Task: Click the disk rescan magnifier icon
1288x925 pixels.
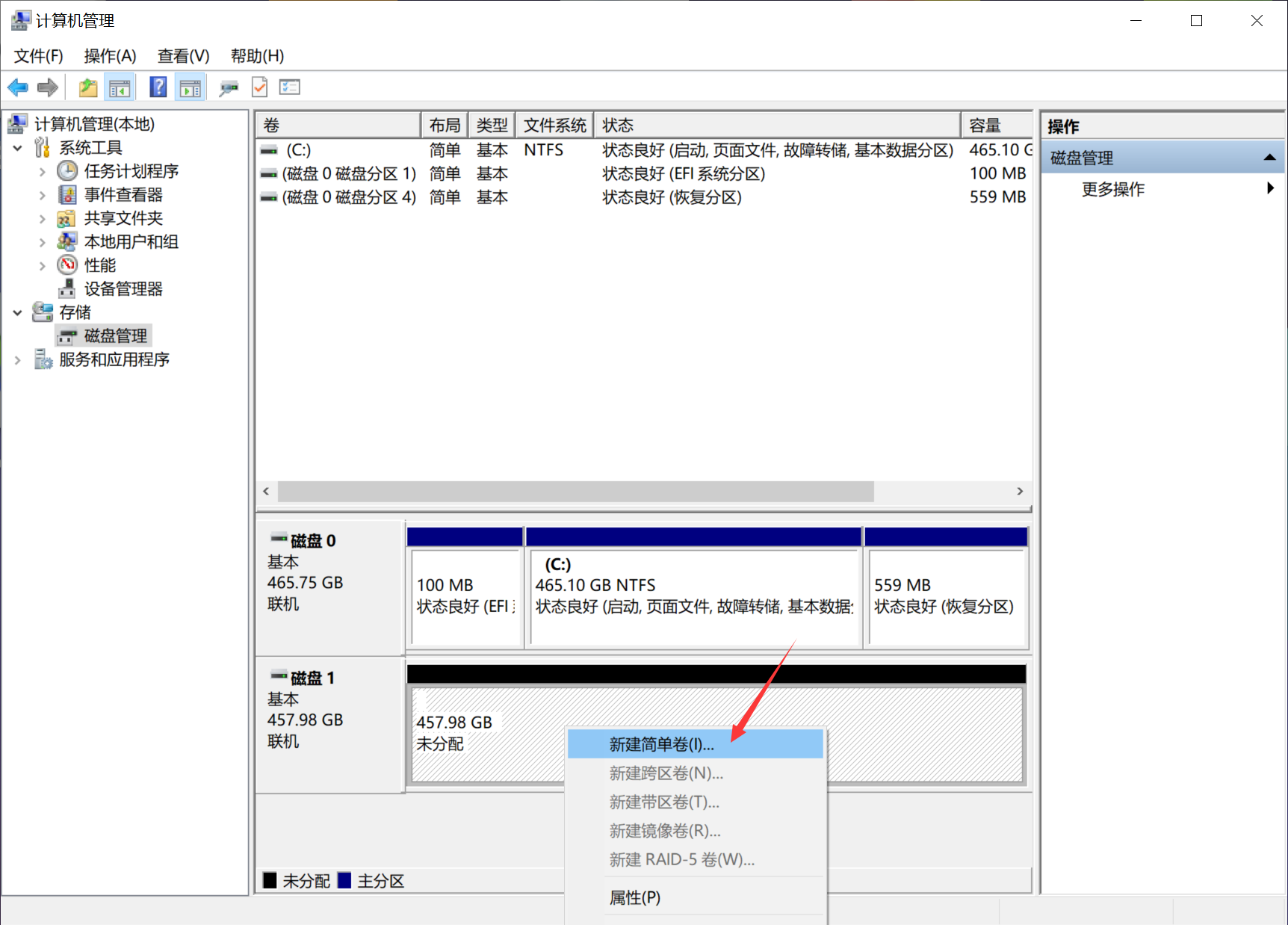Action: click(229, 87)
